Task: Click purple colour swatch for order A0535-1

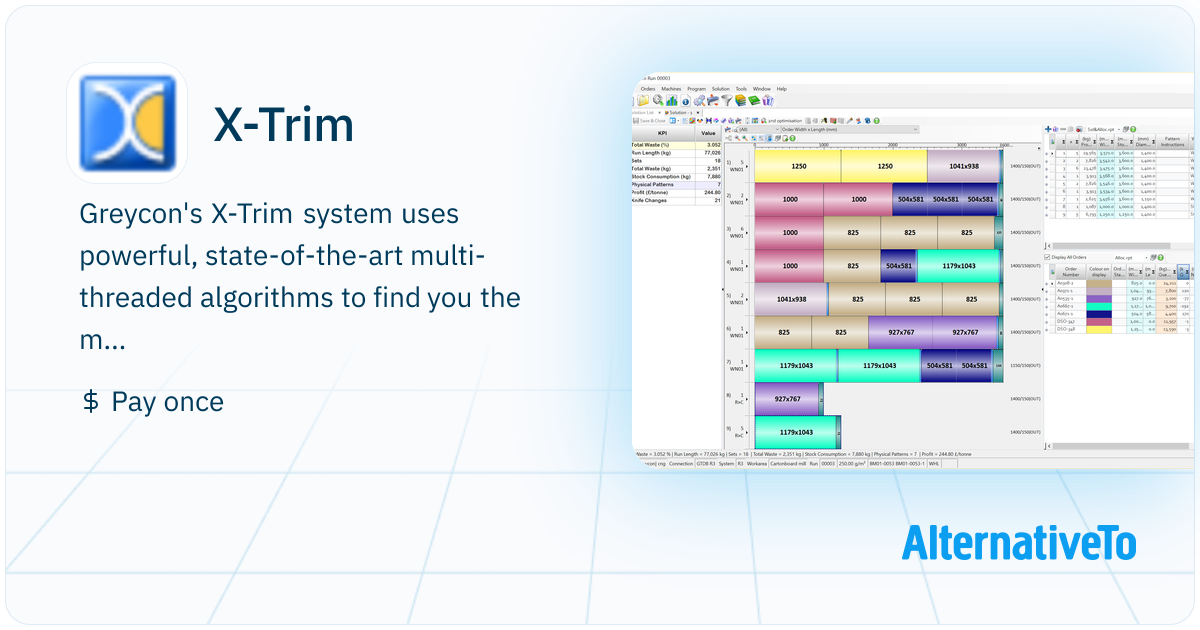Action: 1099,299
